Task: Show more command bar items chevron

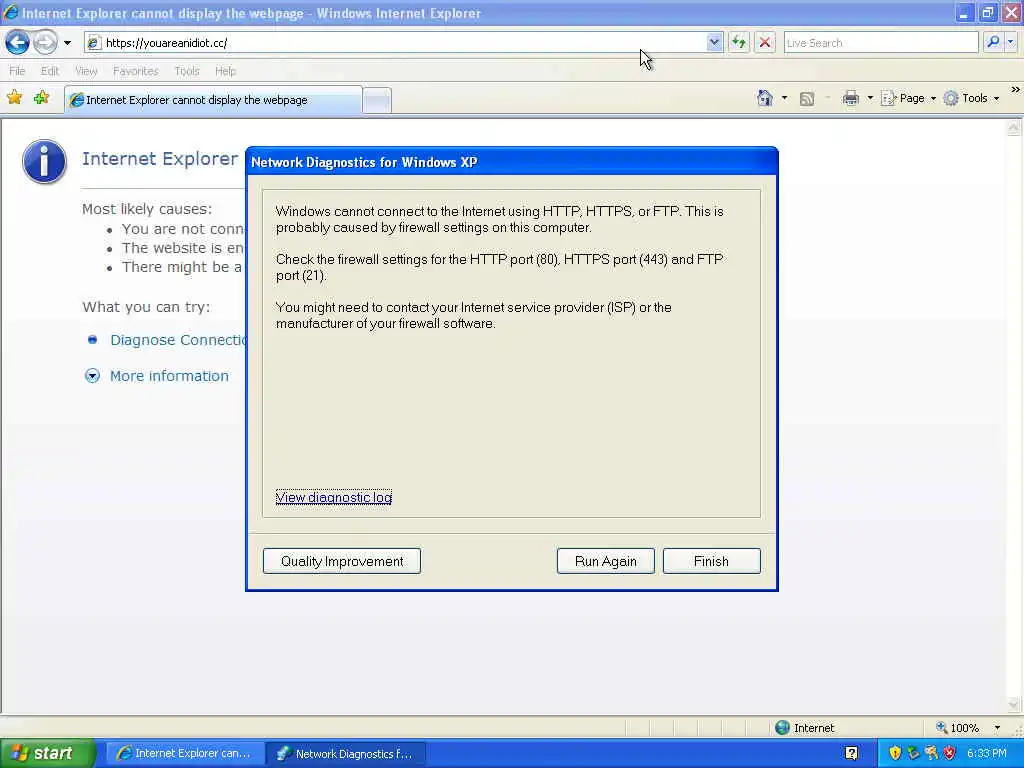Action: (x=1015, y=89)
